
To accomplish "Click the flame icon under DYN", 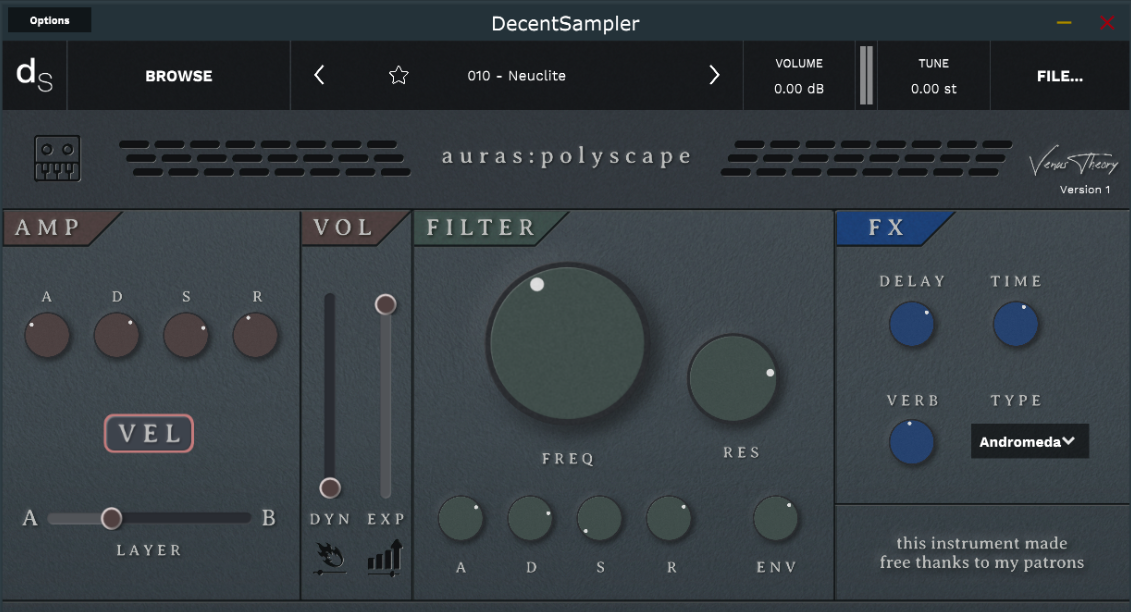I will [x=330, y=559].
